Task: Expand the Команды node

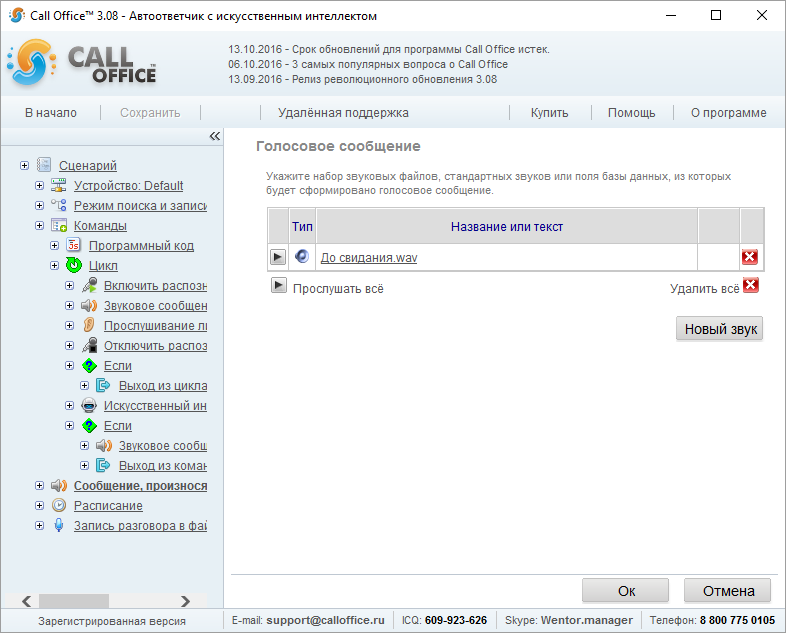Action: pyautogui.click(x=39, y=225)
